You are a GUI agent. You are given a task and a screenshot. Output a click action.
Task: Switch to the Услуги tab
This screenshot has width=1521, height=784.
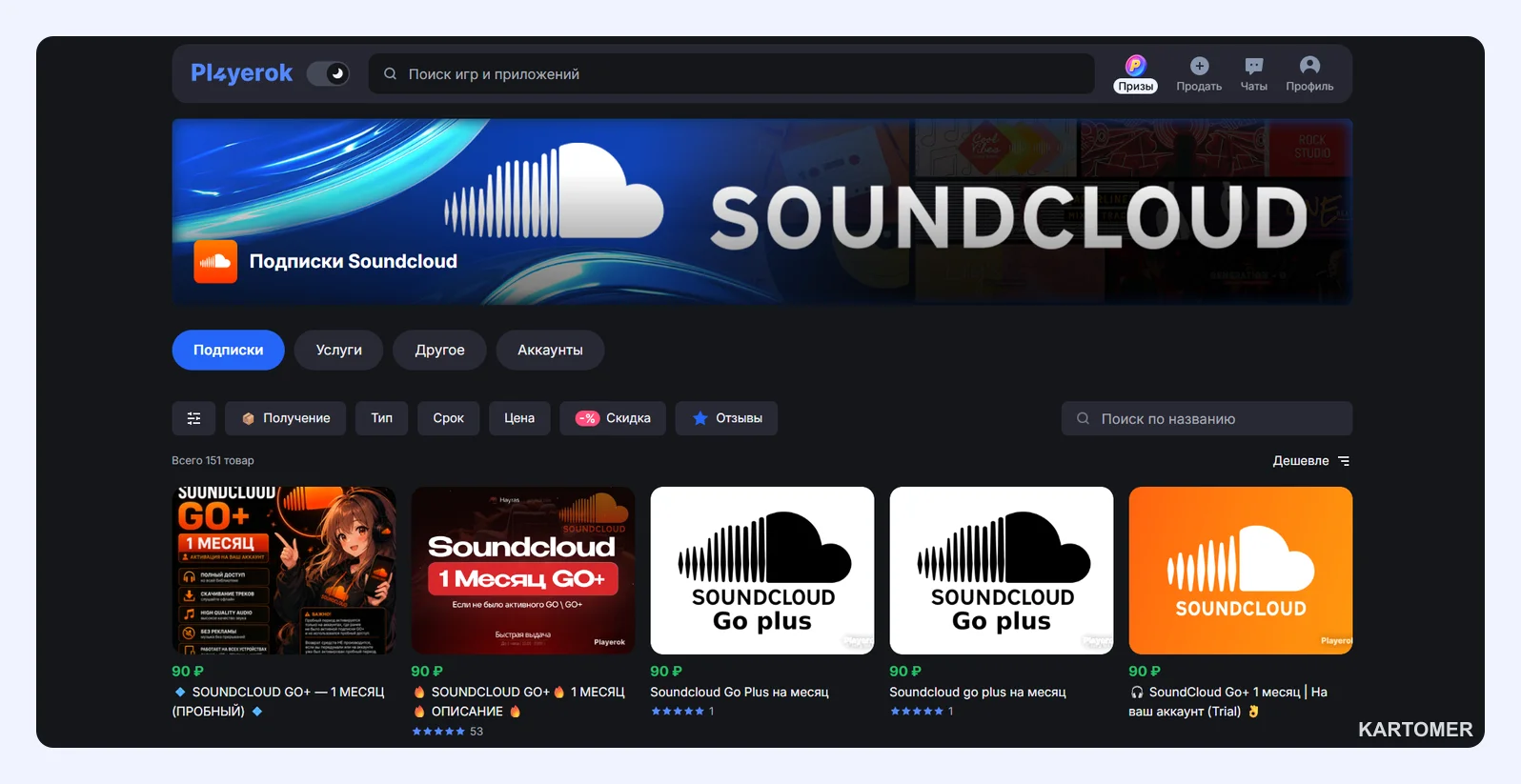[x=338, y=350]
